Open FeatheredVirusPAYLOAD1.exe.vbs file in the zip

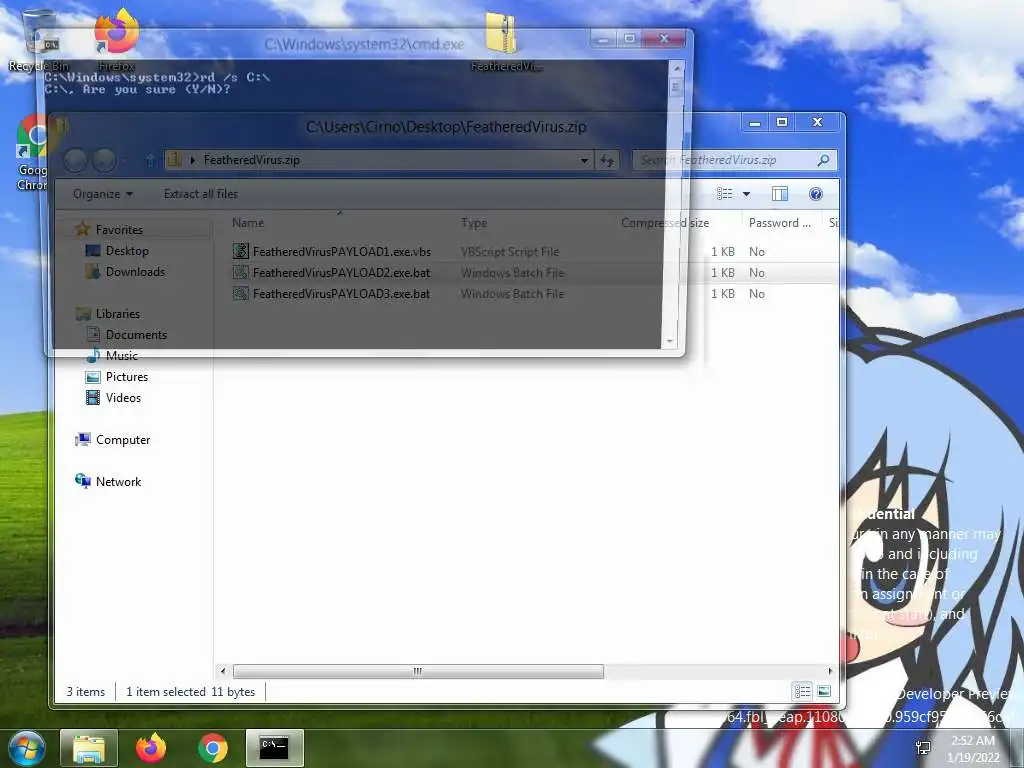tap(342, 251)
